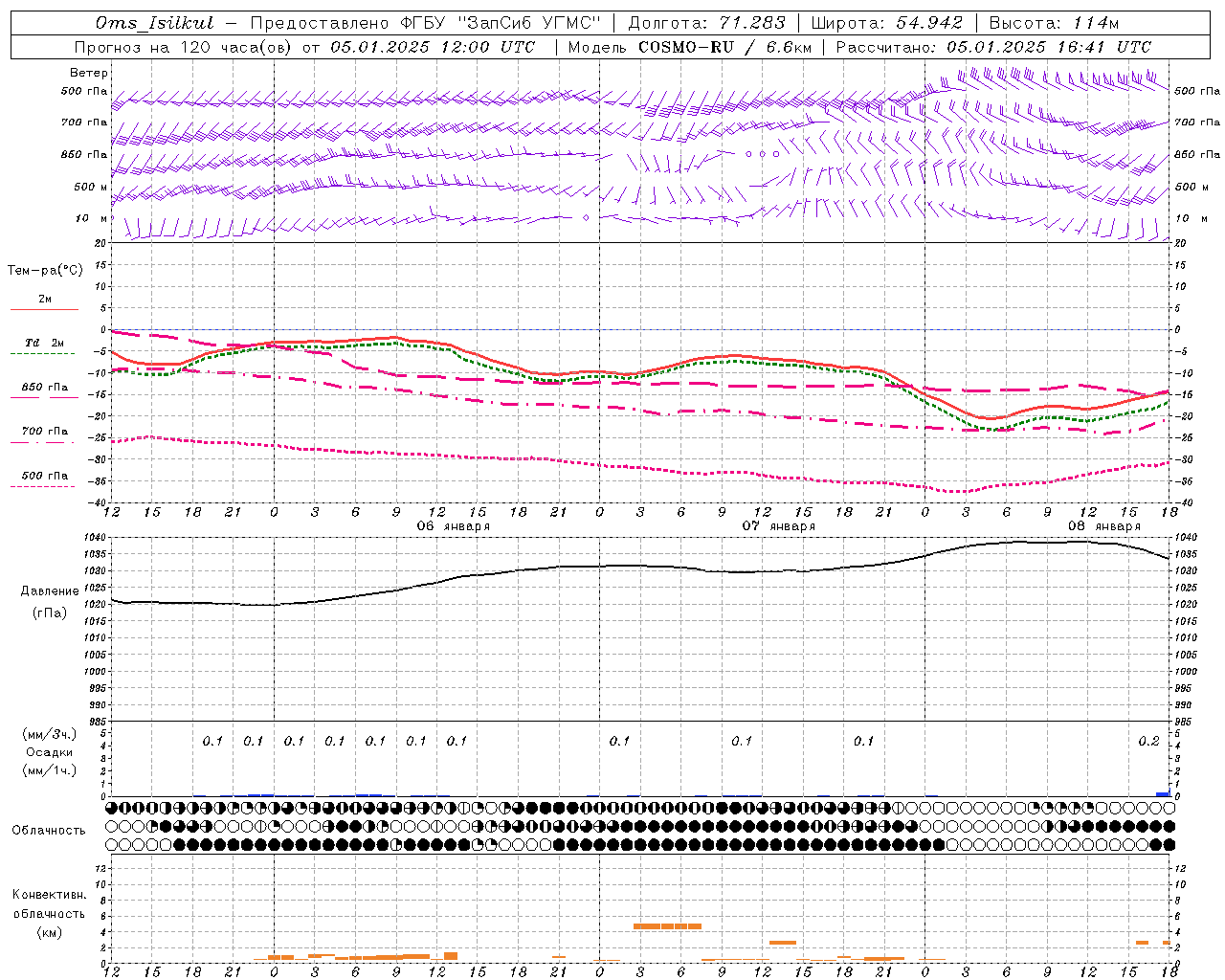
Task: Click the station name Oms_Isilkul in header
Action: tap(155, 23)
